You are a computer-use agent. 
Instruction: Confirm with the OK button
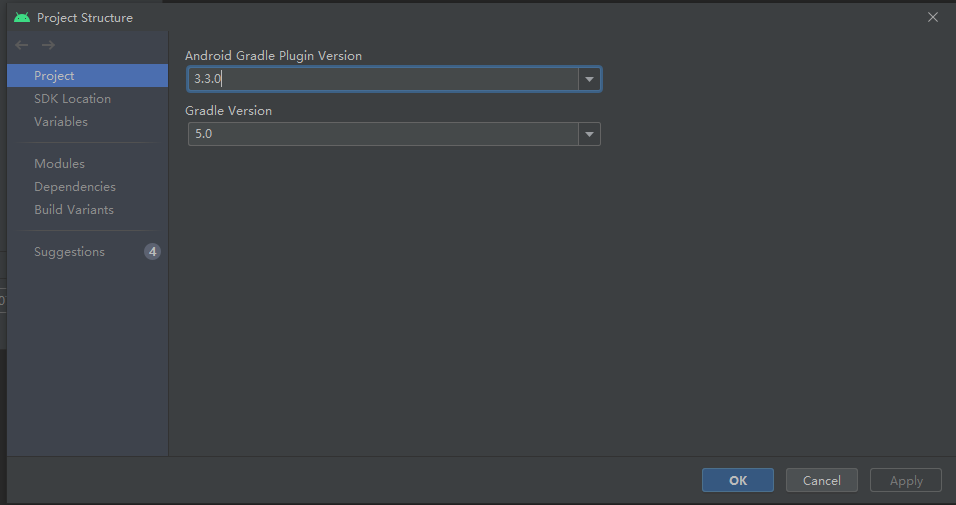(x=738, y=480)
